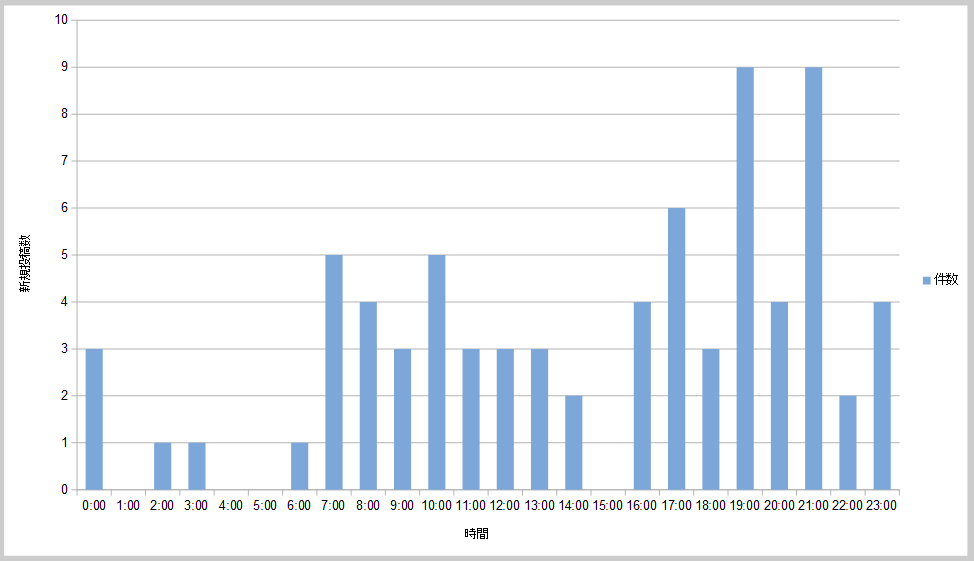
Task: Select the bar at 7:00
Action: pyautogui.click(x=334, y=372)
